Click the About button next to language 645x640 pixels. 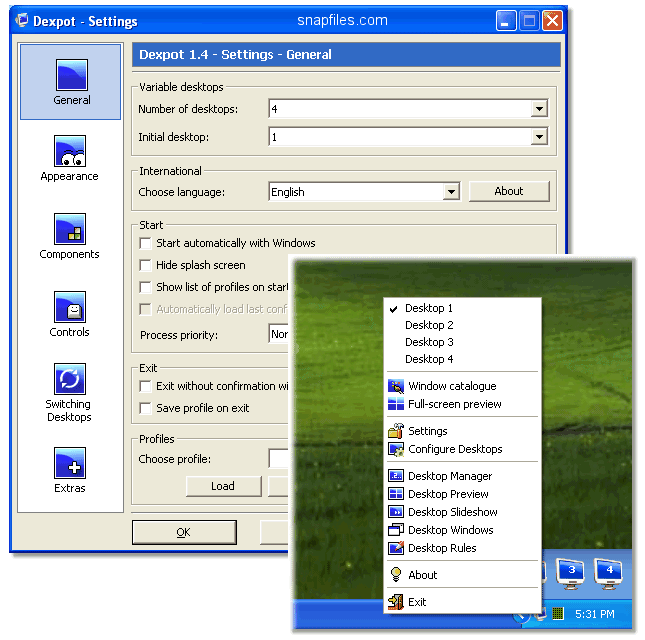pyautogui.click(x=509, y=191)
